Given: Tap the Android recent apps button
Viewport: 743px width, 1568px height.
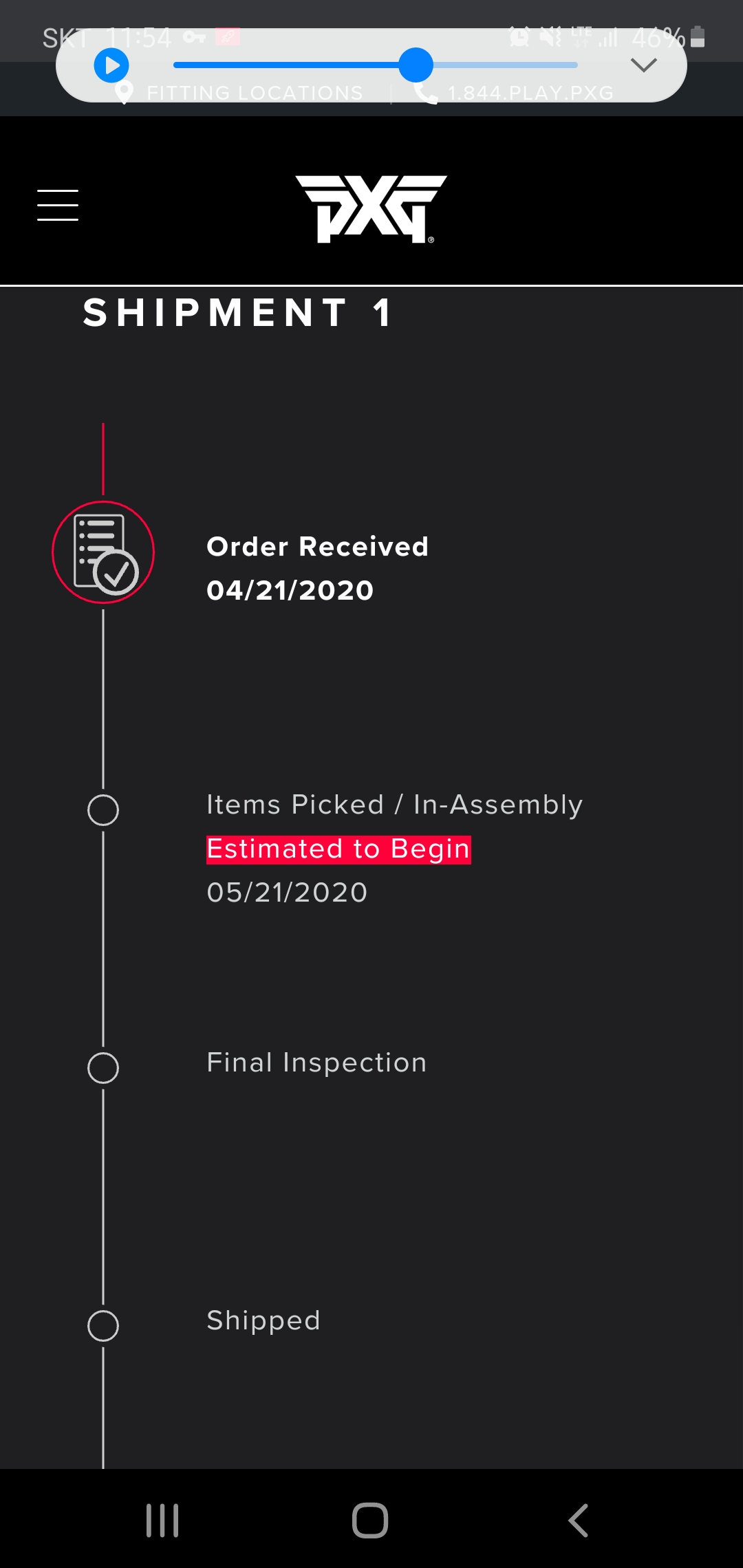Looking at the screenshot, I should pos(162,1520).
